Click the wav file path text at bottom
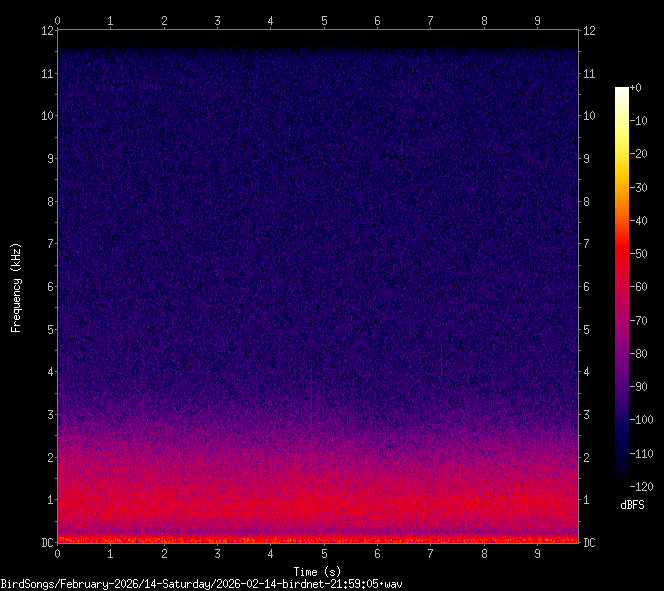This screenshot has width=664, height=591. coord(201,583)
